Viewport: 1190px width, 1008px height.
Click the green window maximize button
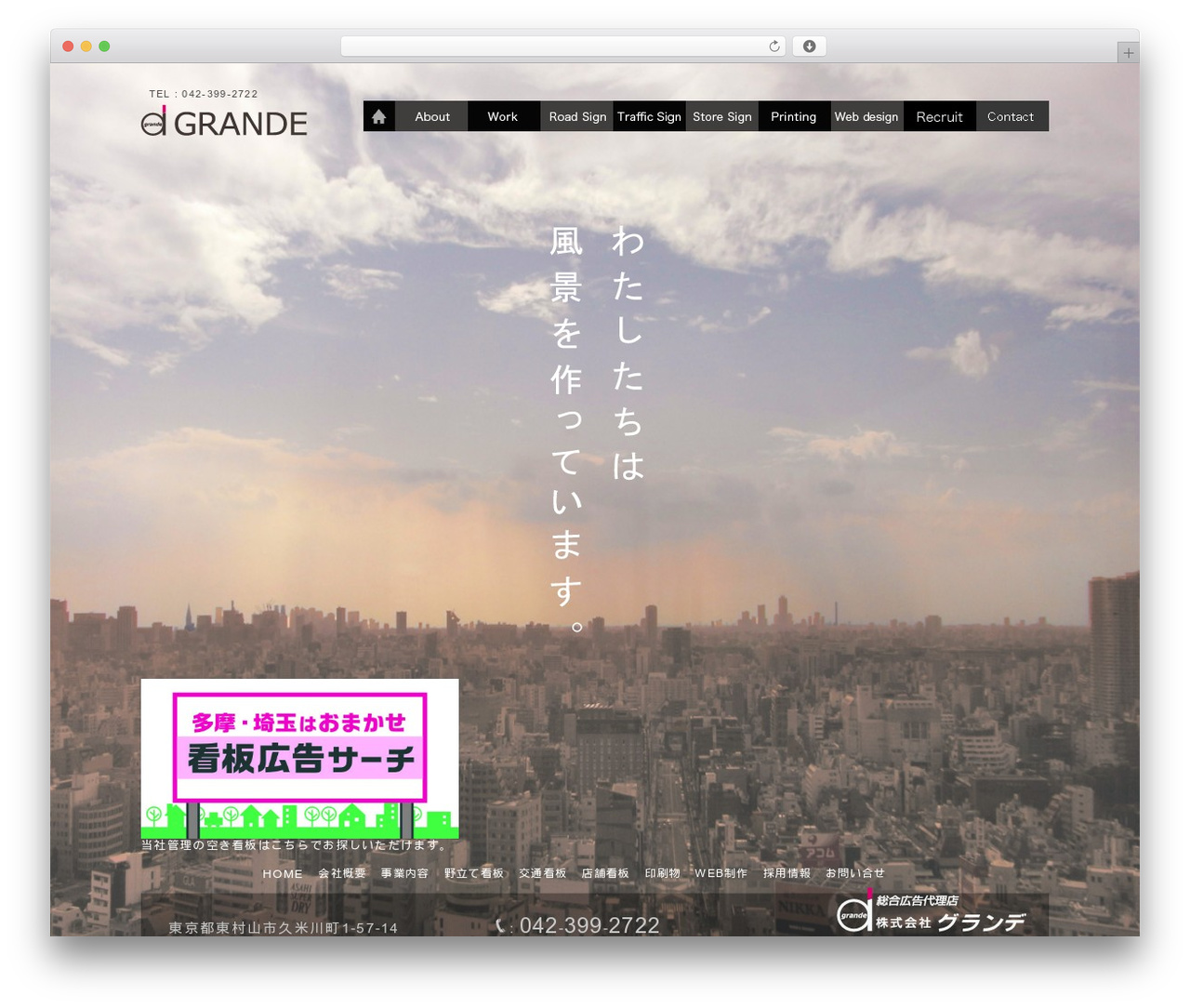tap(104, 46)
